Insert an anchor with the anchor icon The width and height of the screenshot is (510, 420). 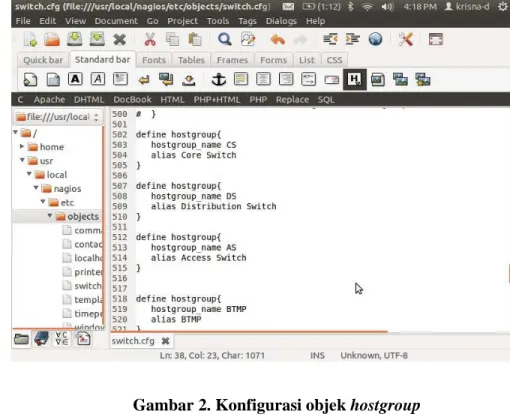[x=219, y=80]
